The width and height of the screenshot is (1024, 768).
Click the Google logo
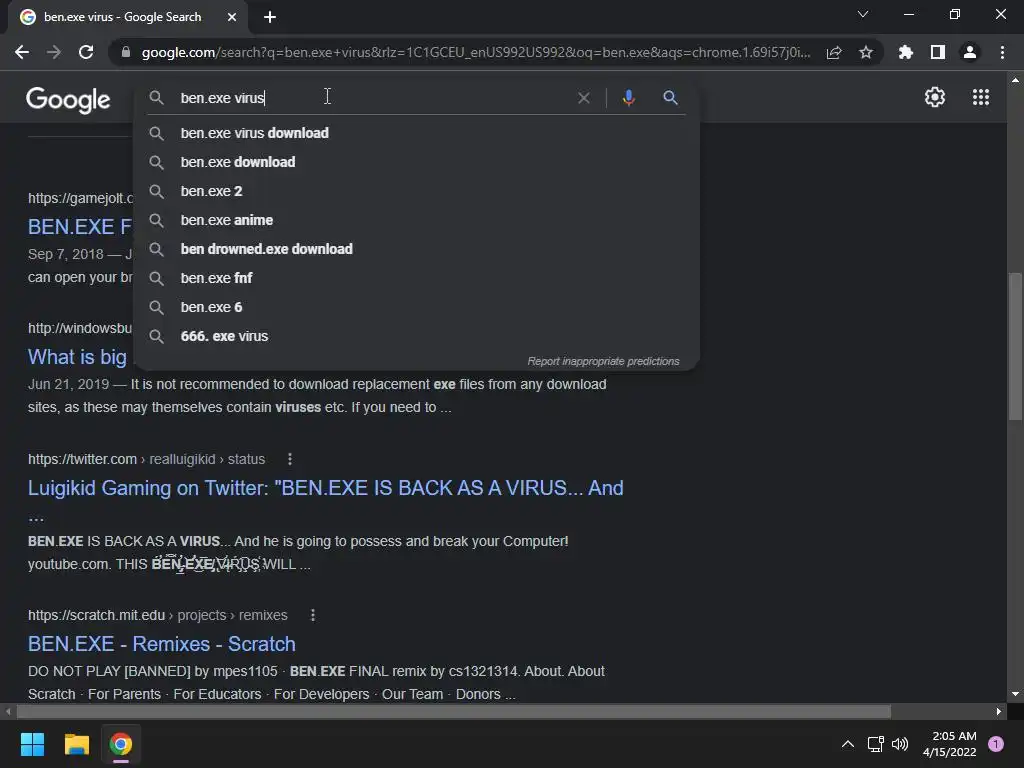click(x=68, y=99)
